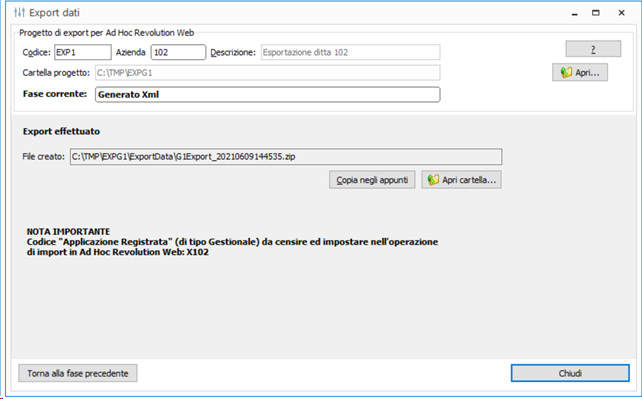Viewport: 642px width, 399px height.
Task: Click the Apri cartella... button
Action: click(461, 180)
